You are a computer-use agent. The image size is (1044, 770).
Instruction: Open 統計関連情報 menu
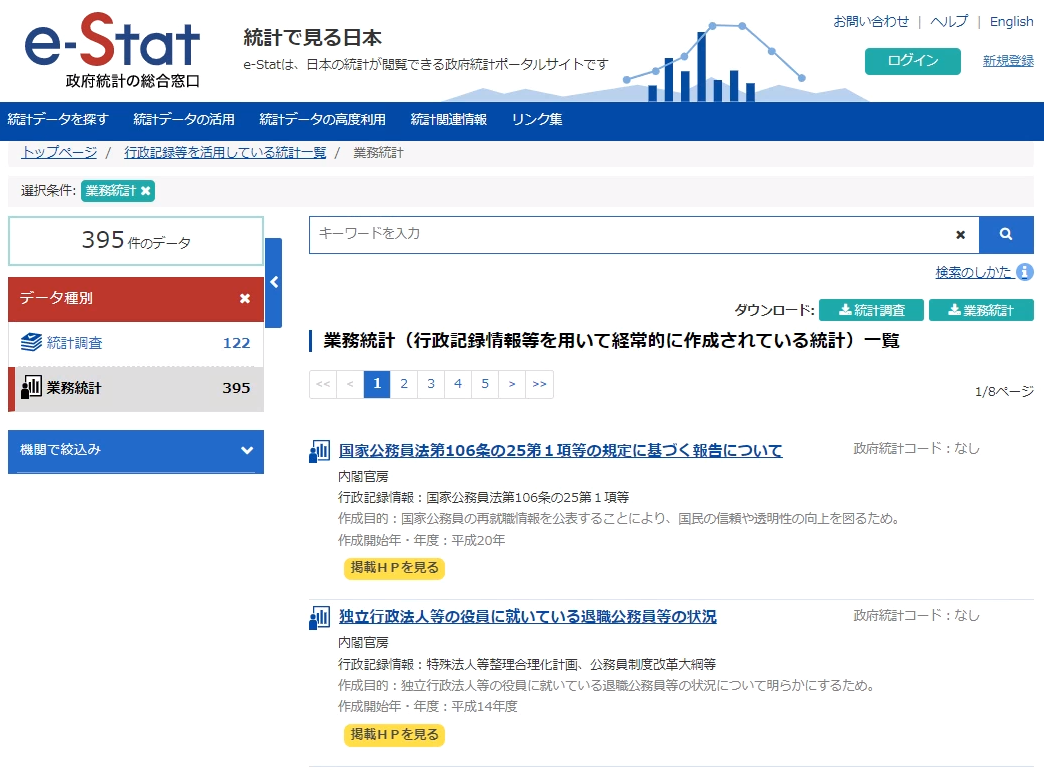pos(449,120)
